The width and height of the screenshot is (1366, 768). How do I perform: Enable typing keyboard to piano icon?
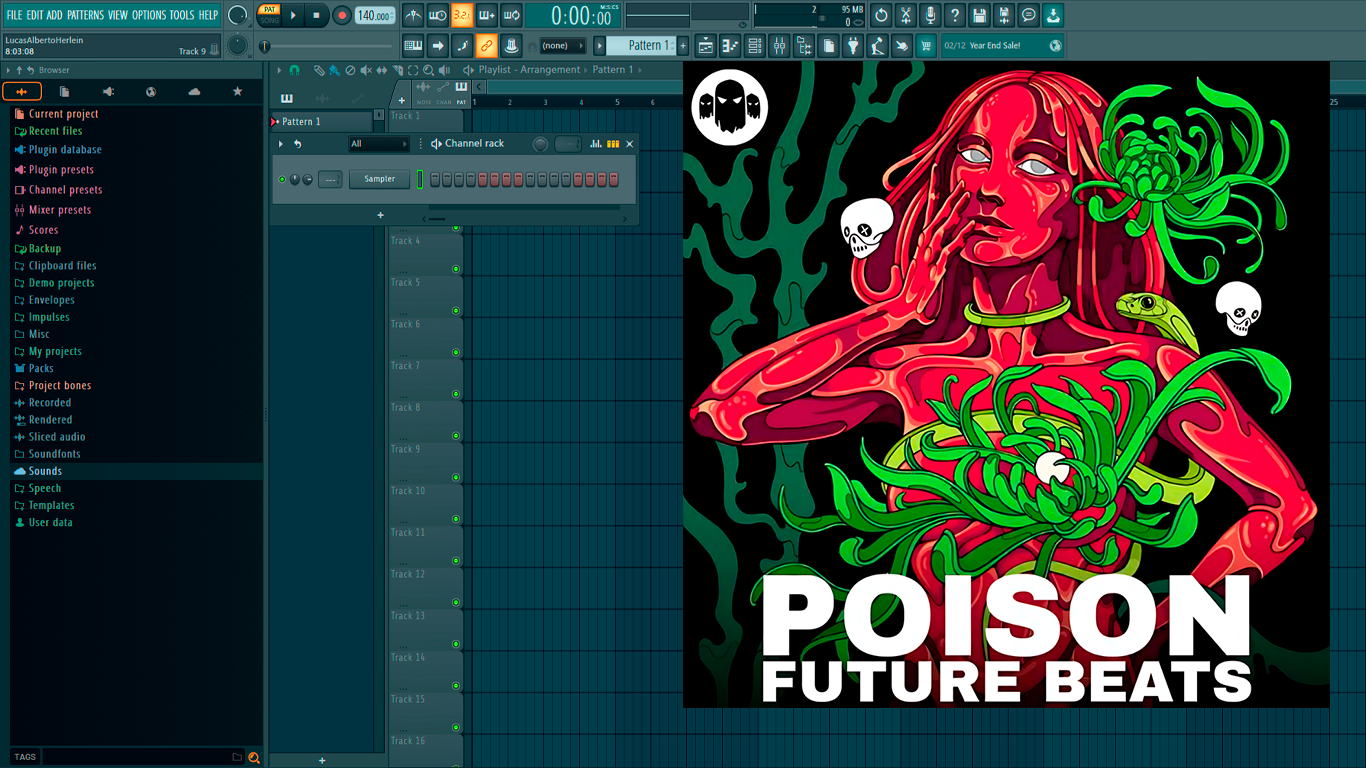click(x=413, y=45)
